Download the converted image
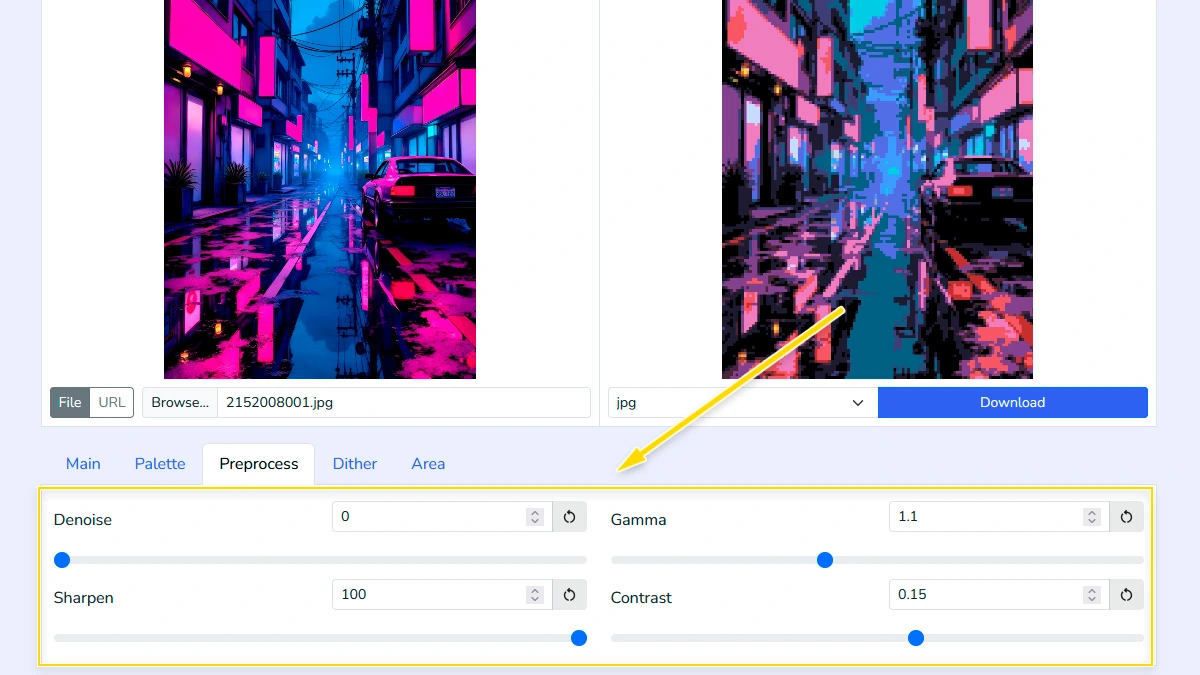Image resolution: width=1200 pixels, height=675 pixels. [x=1012, y=402]
